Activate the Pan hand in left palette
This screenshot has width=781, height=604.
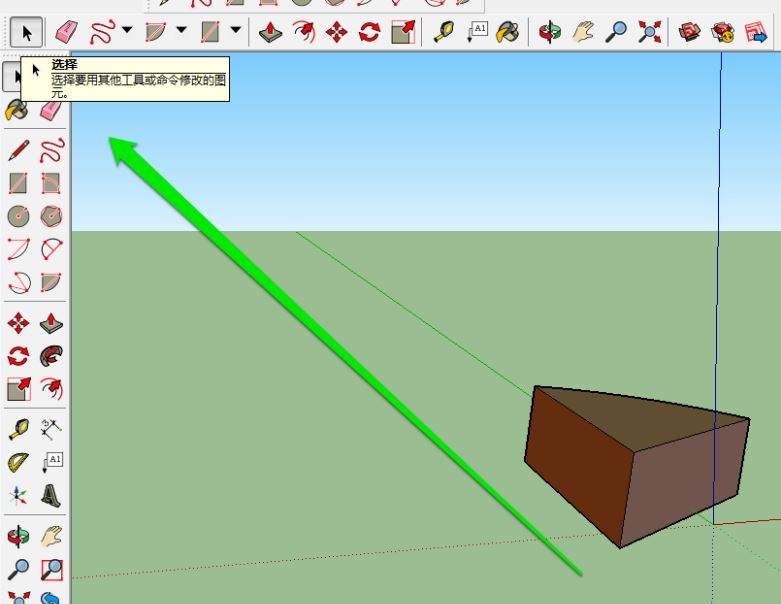click(x=51, y=536)
